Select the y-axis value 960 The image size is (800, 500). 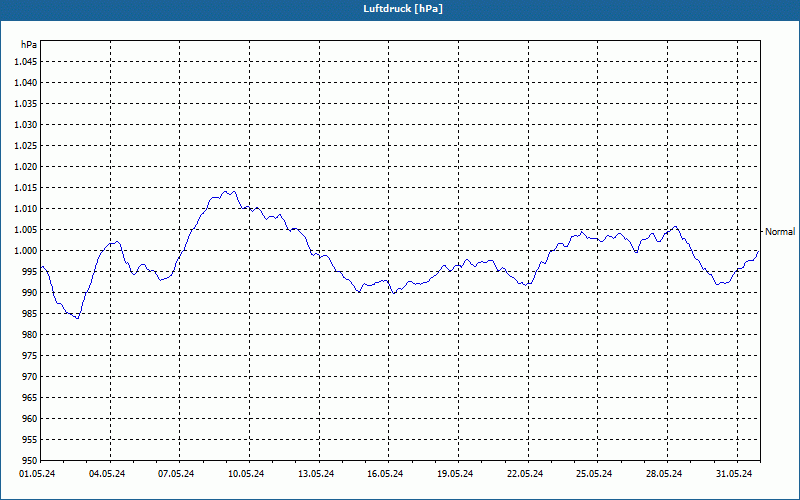pyautogui.click(x=30, y=418)
